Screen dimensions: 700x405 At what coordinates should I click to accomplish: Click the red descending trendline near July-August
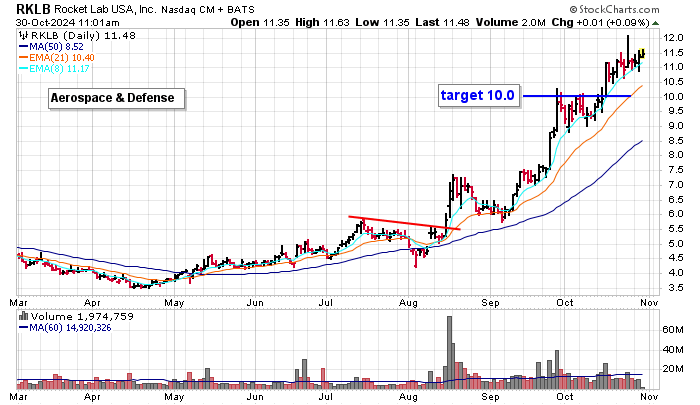coord(404,223)
